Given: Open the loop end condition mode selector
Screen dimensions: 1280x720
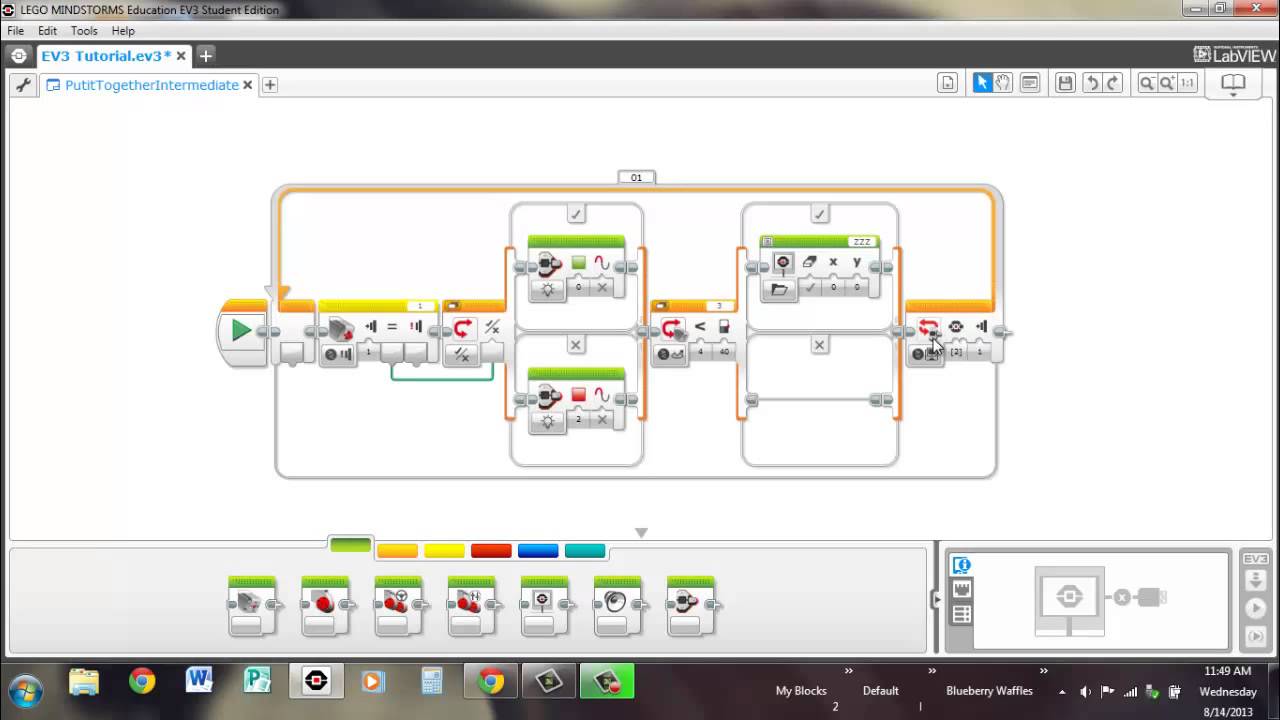Looking at the screenshot, I should [926, 354].
